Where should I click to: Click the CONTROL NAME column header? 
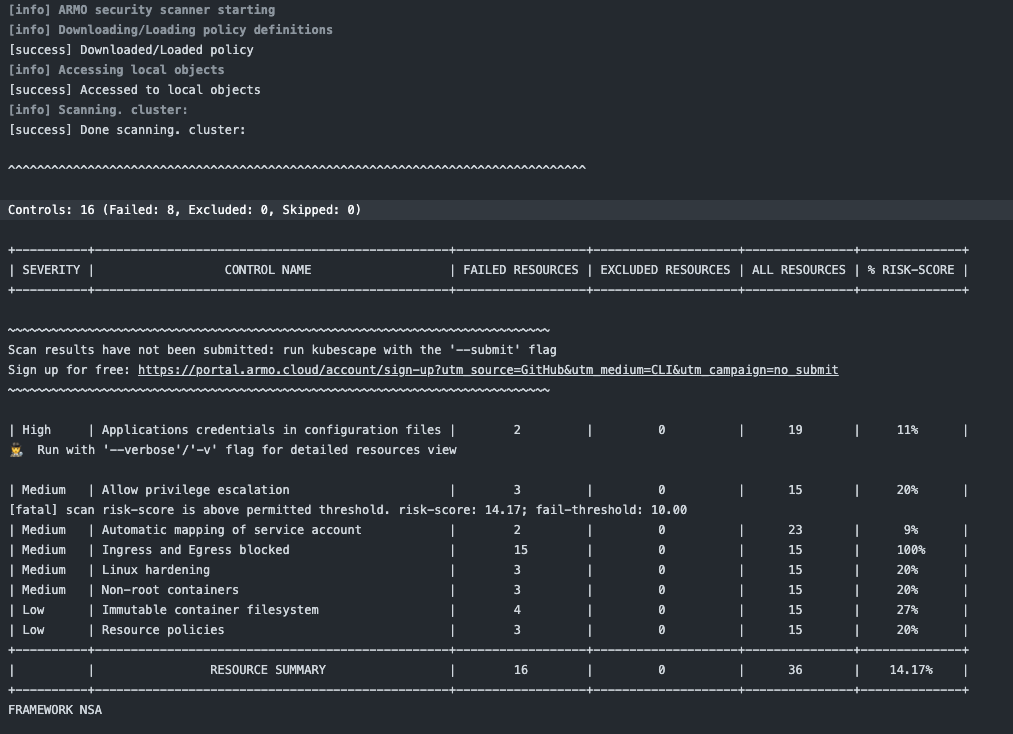[267, 270]
